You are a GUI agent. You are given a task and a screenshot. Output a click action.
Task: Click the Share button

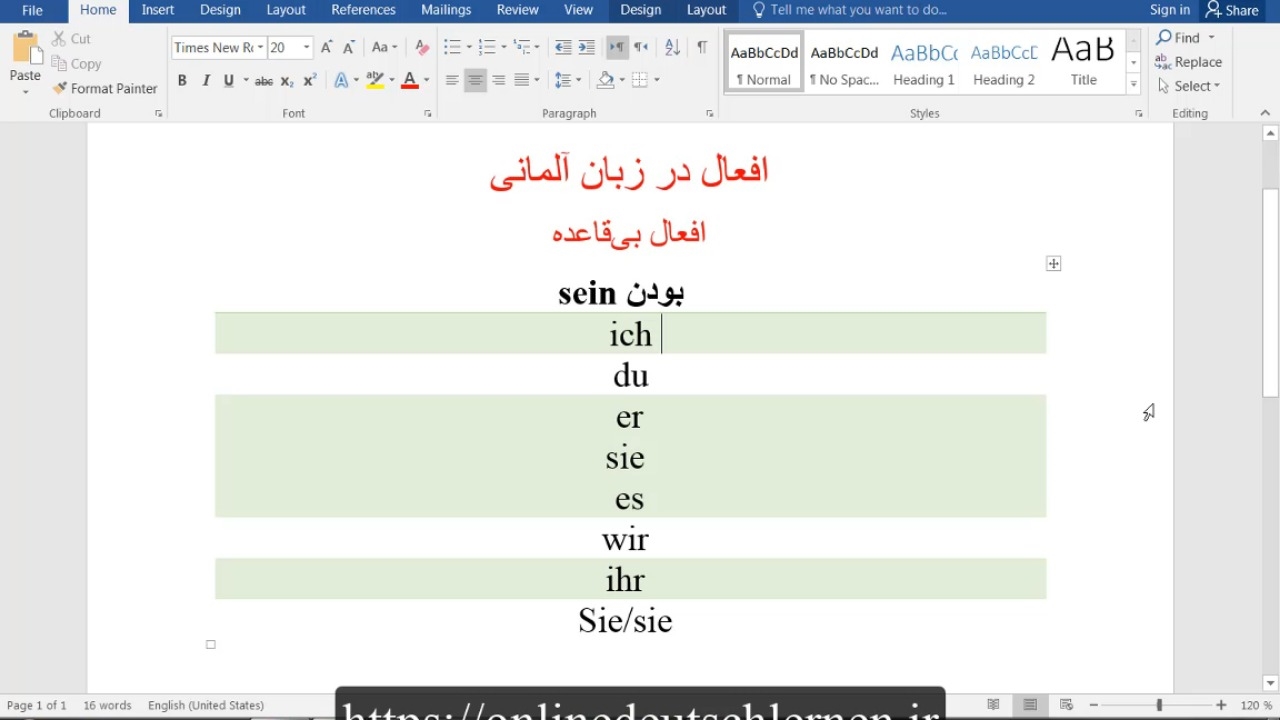1232,10
